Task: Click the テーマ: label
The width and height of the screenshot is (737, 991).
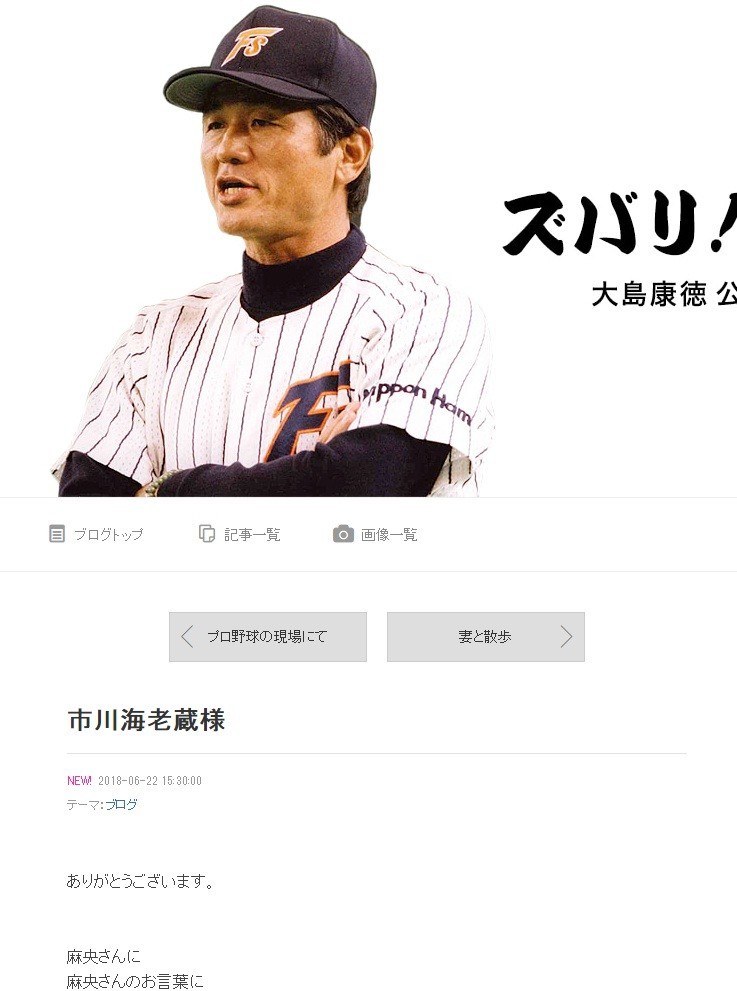Action: (x=85, y=805)
